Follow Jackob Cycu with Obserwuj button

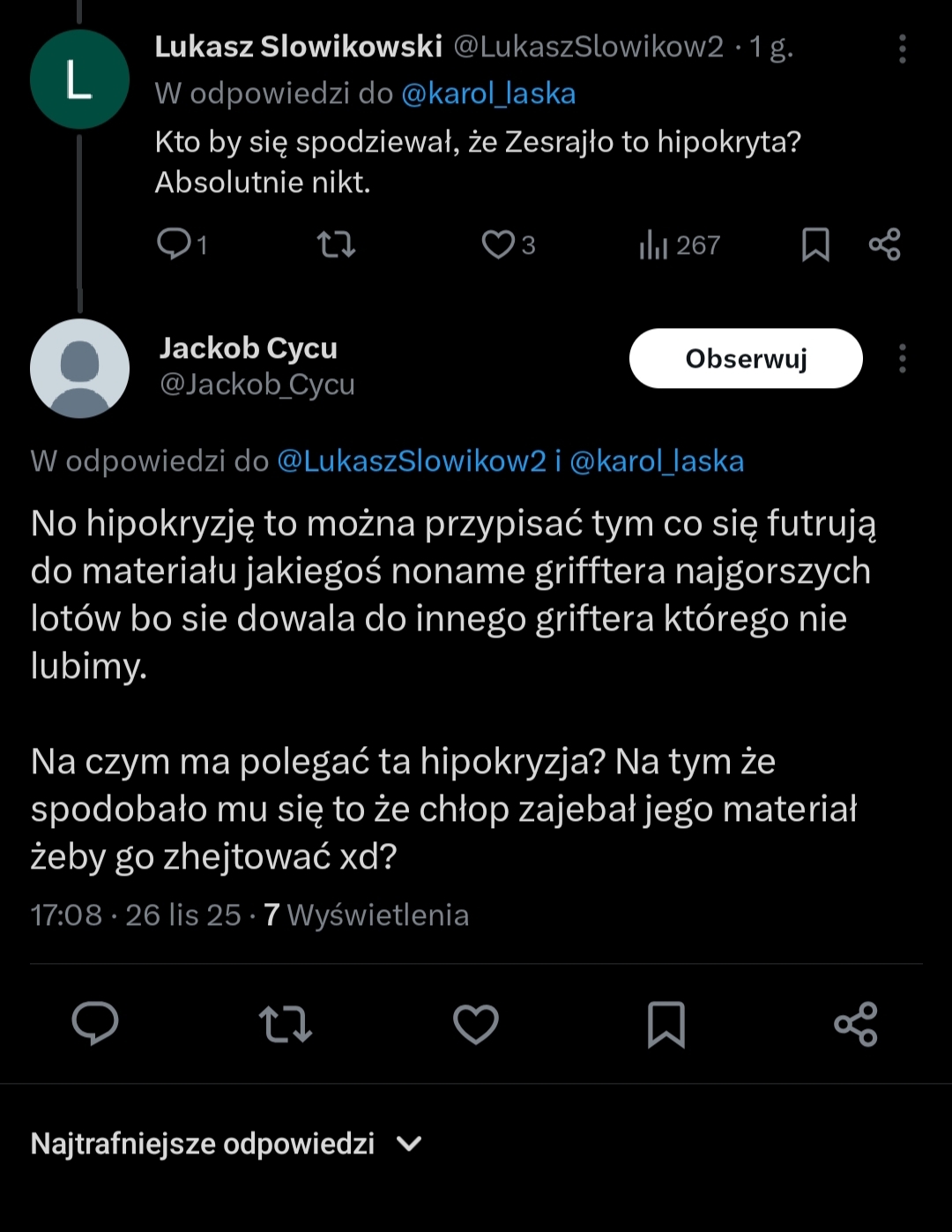746,359
